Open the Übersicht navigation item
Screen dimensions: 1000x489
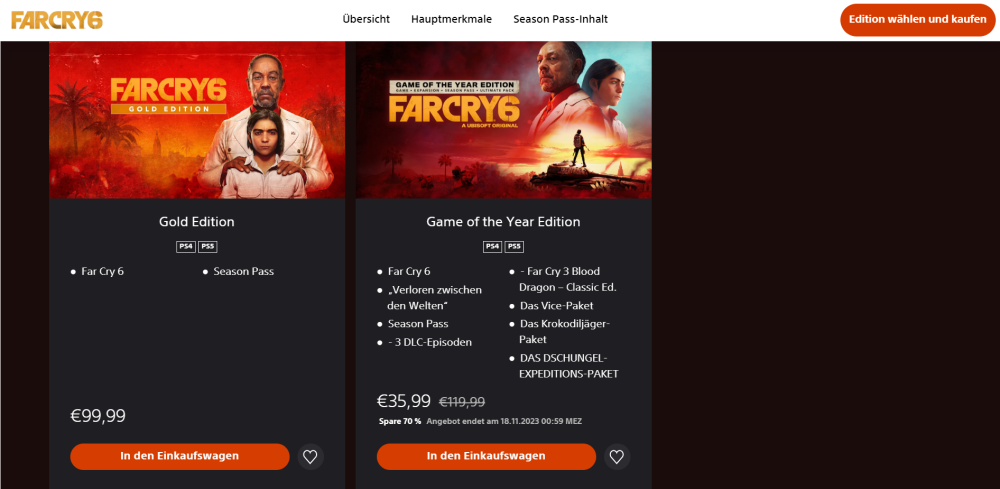tap(366, 20)
